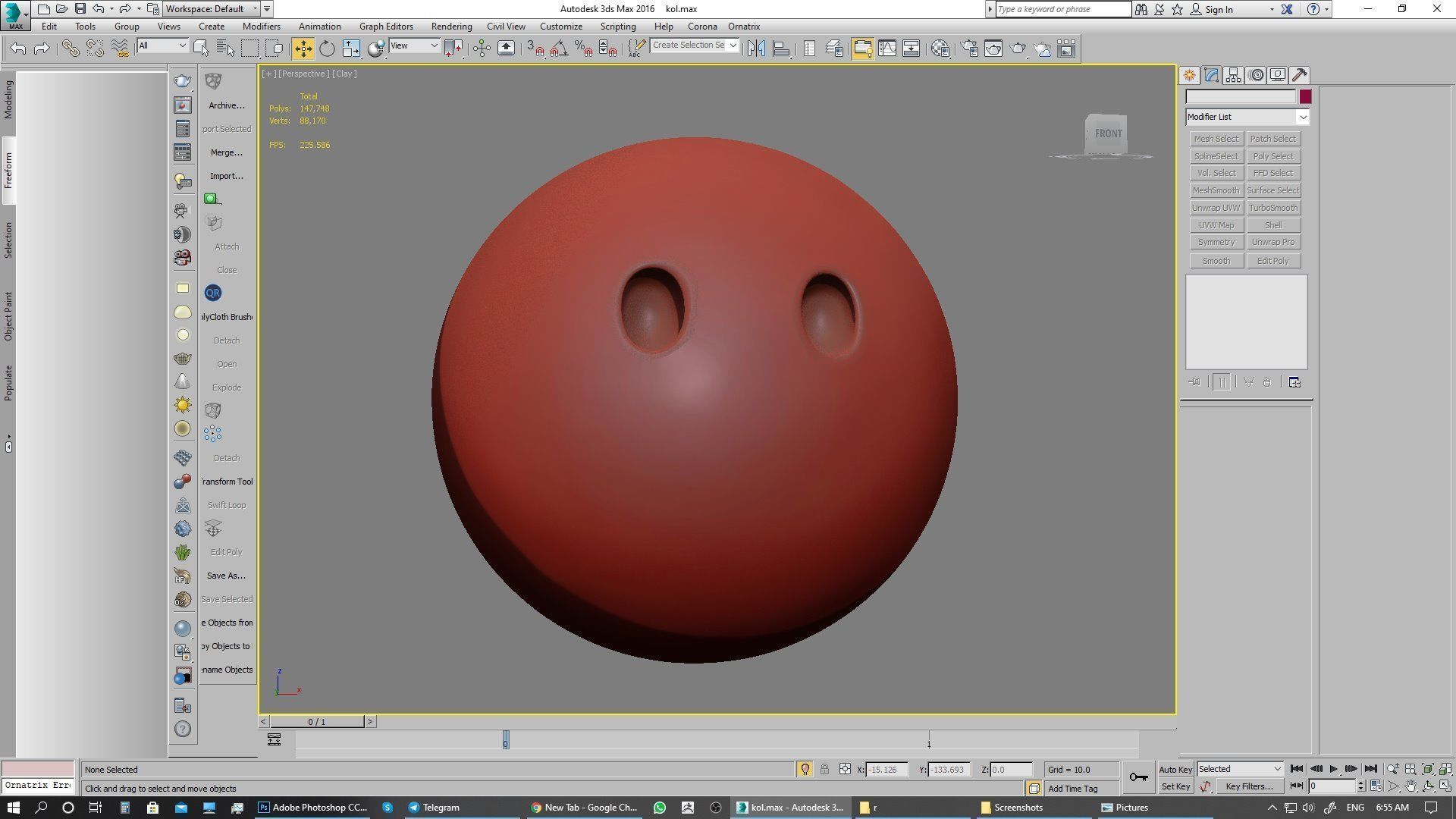This screenshot has height=819, width=1456.
Task: Open Telegram from the taskbar
Action: click(435, 808)
